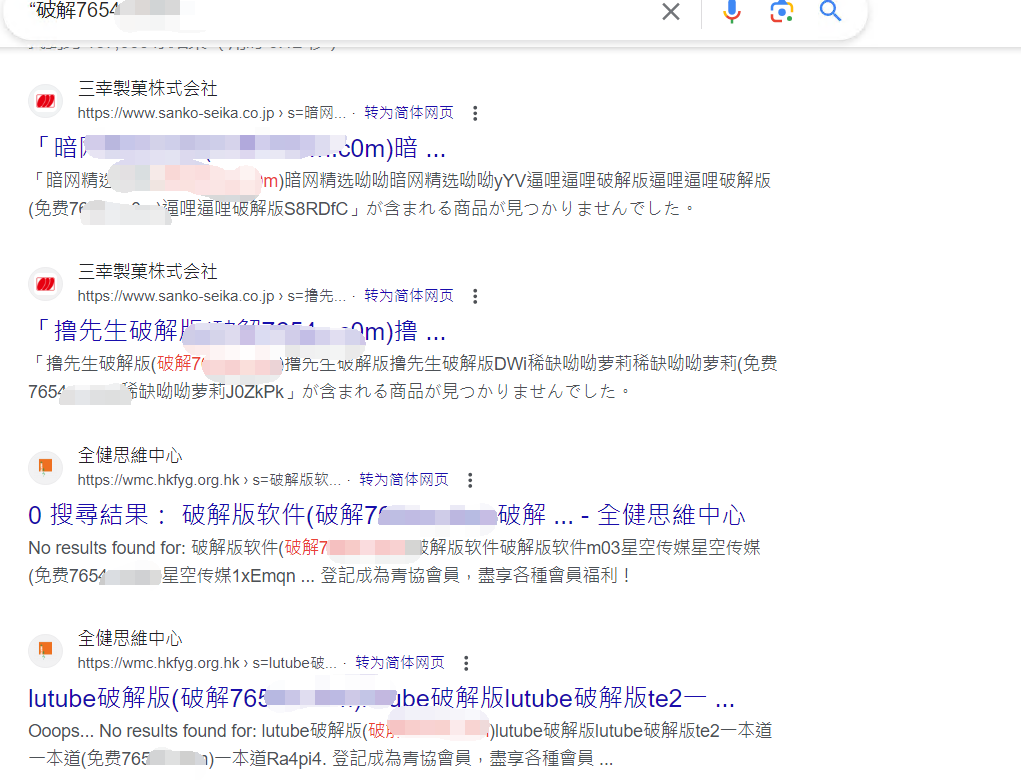Click the 全健思維中心 name above s=破解版软 URL
The height and width of the screenshot is (783, 1021).
pos(130,455)
